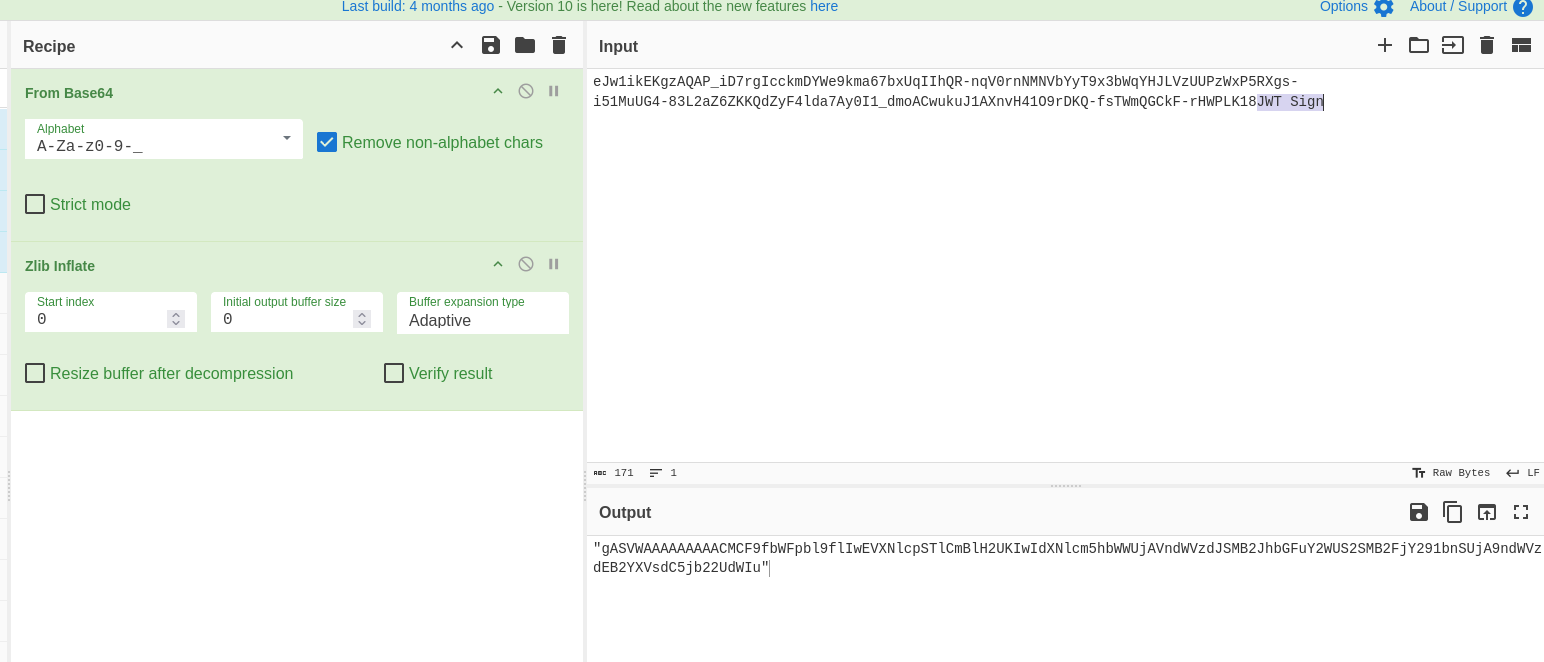Save output to file
The height and width of the screenshot is (662, 1544).
click(1418, 512)
